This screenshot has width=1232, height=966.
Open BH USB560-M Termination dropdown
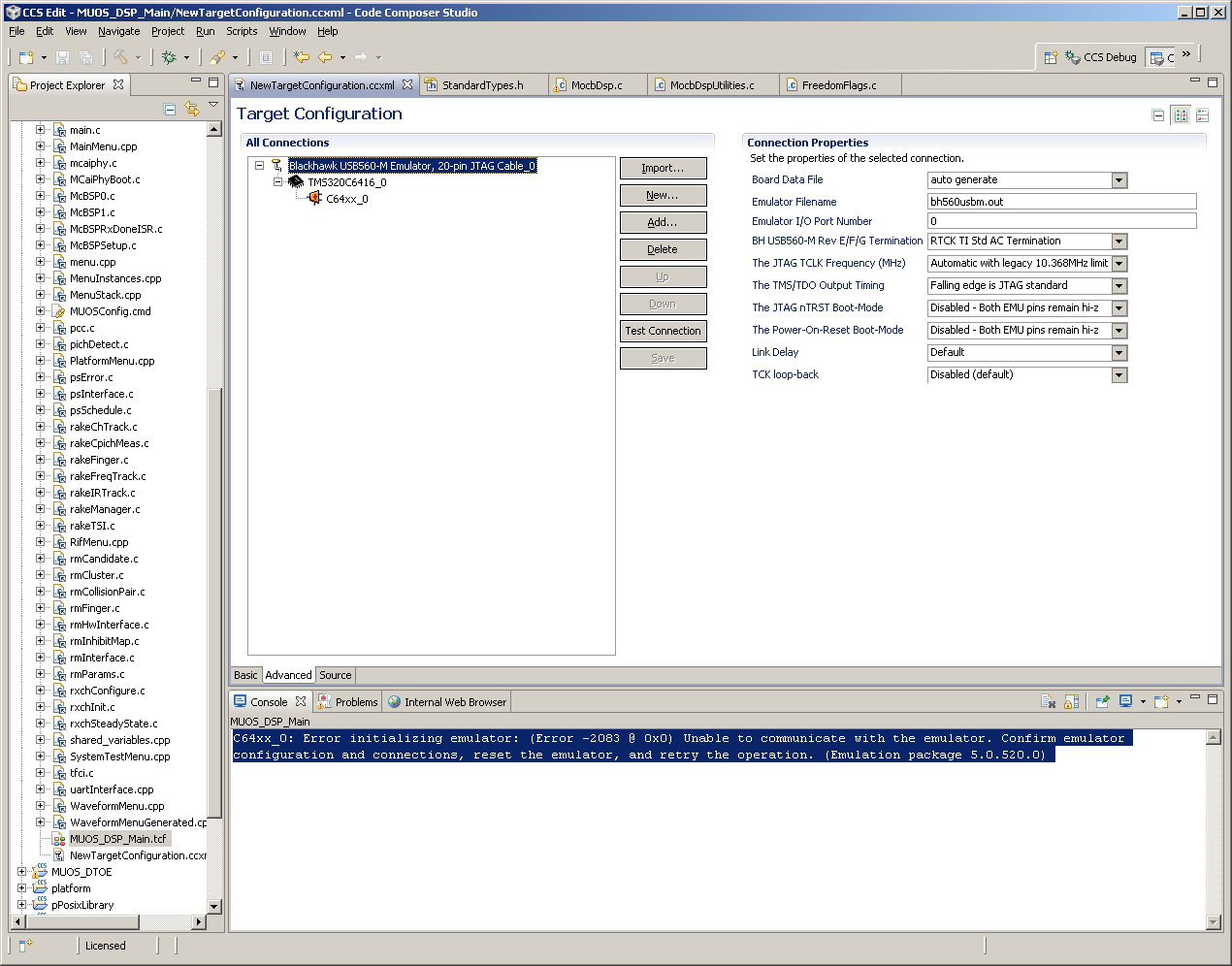(x=1119, y=241)
